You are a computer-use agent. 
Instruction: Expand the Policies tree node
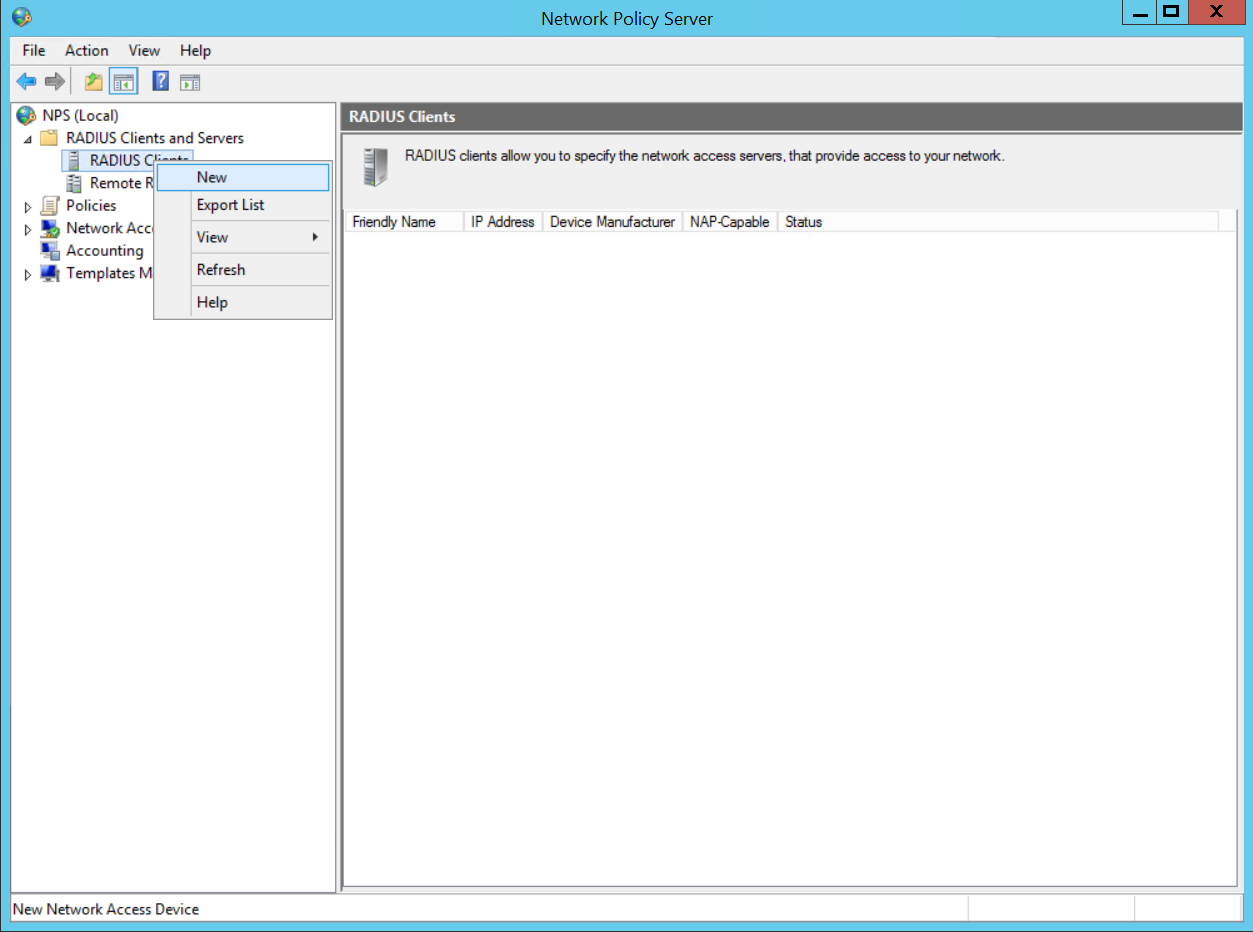[x=28, y=206]
